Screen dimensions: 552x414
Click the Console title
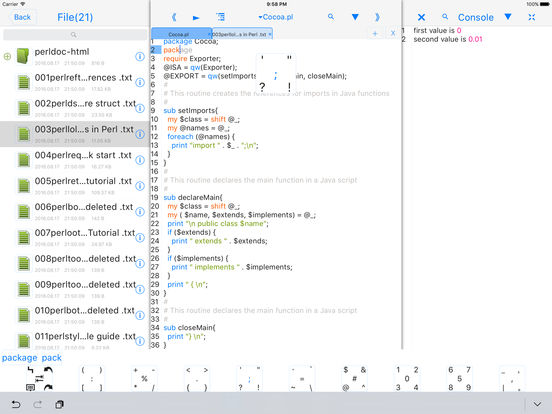tap(476, 17)
